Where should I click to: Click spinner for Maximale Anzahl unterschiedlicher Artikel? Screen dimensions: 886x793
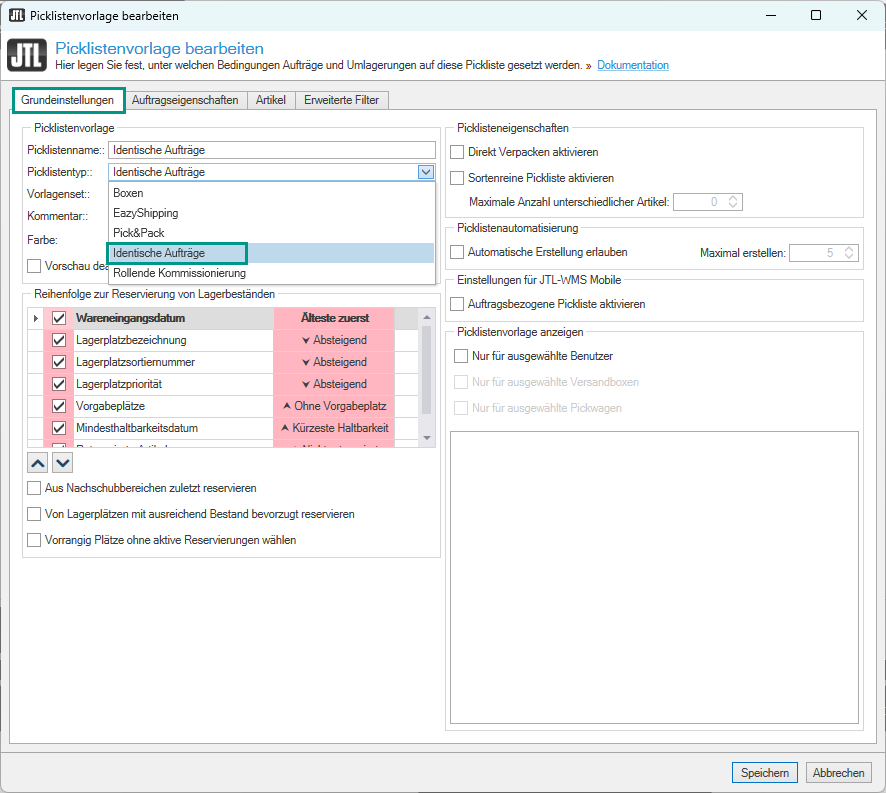coord(733,202)
